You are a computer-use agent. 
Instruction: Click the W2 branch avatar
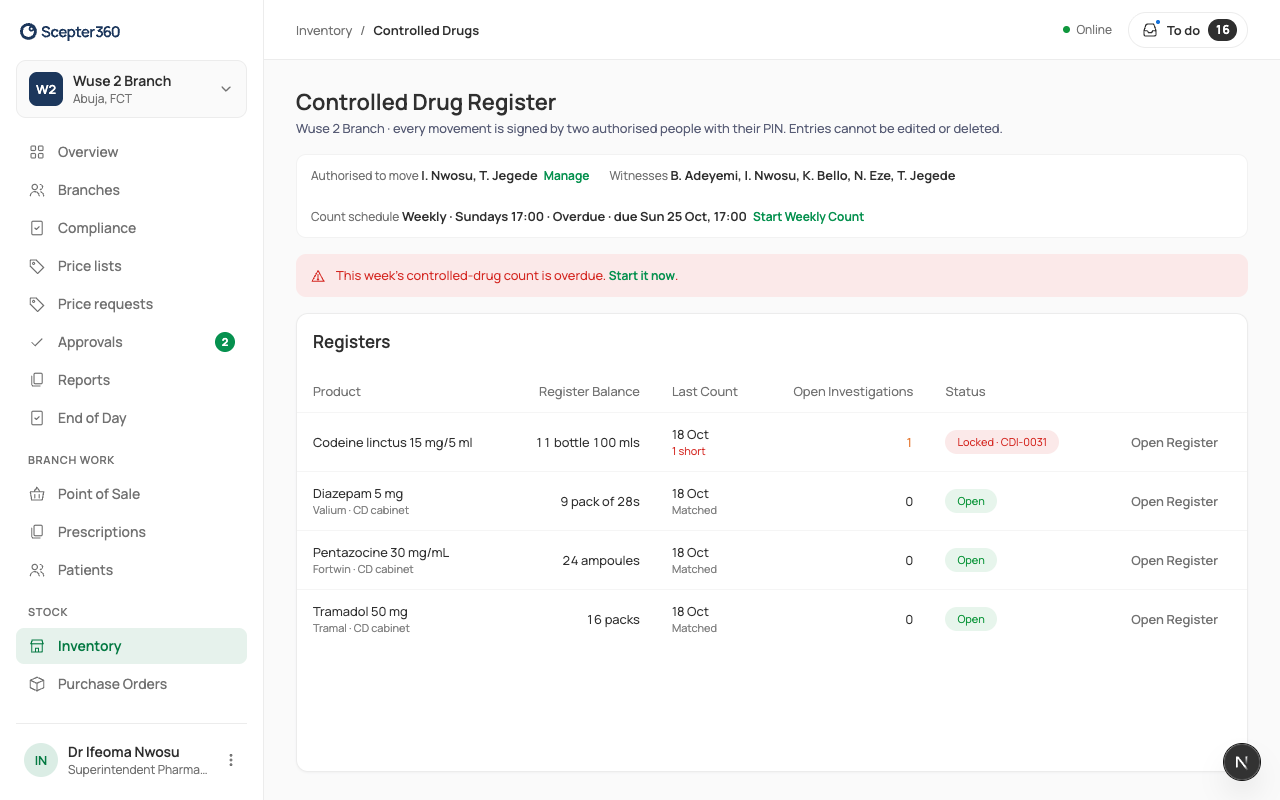pyautogui.click(x=46, y=89)
